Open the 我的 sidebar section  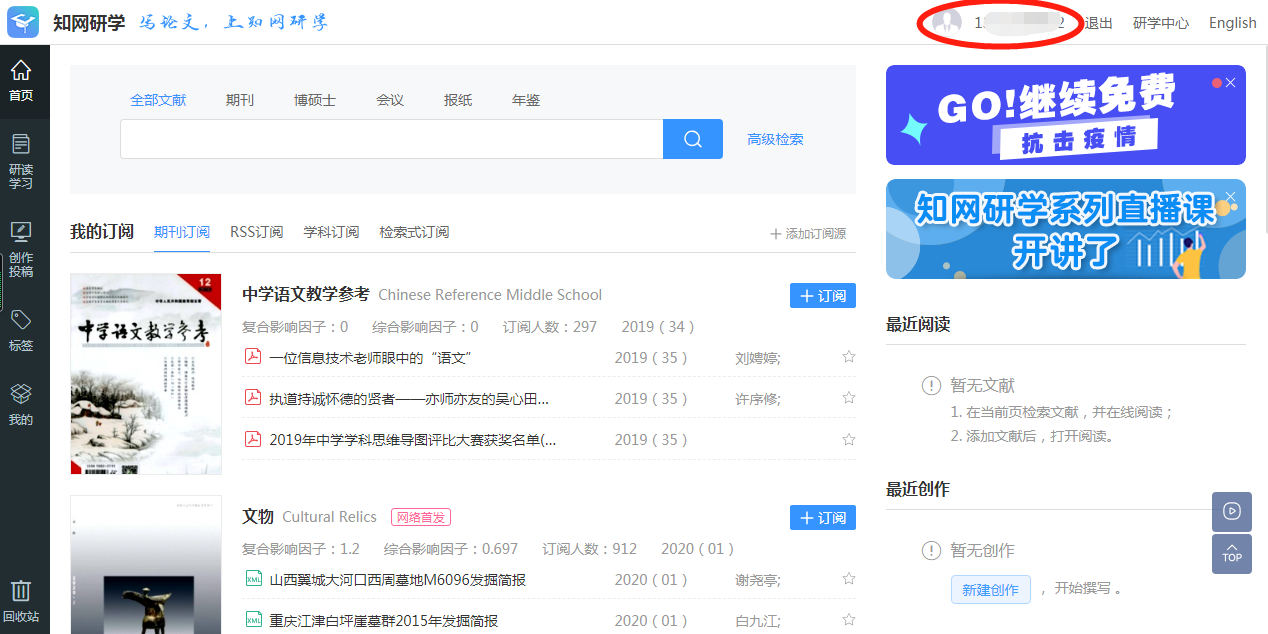click(21, 405)
